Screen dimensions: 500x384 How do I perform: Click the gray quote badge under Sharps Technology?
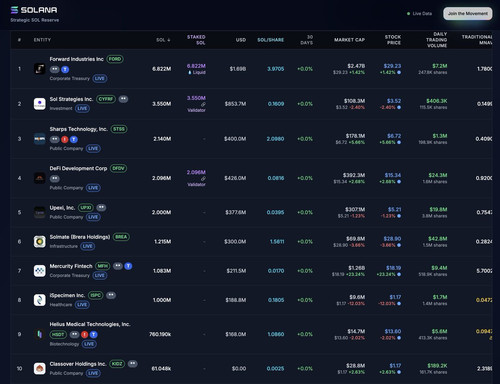tap(55, 139)
